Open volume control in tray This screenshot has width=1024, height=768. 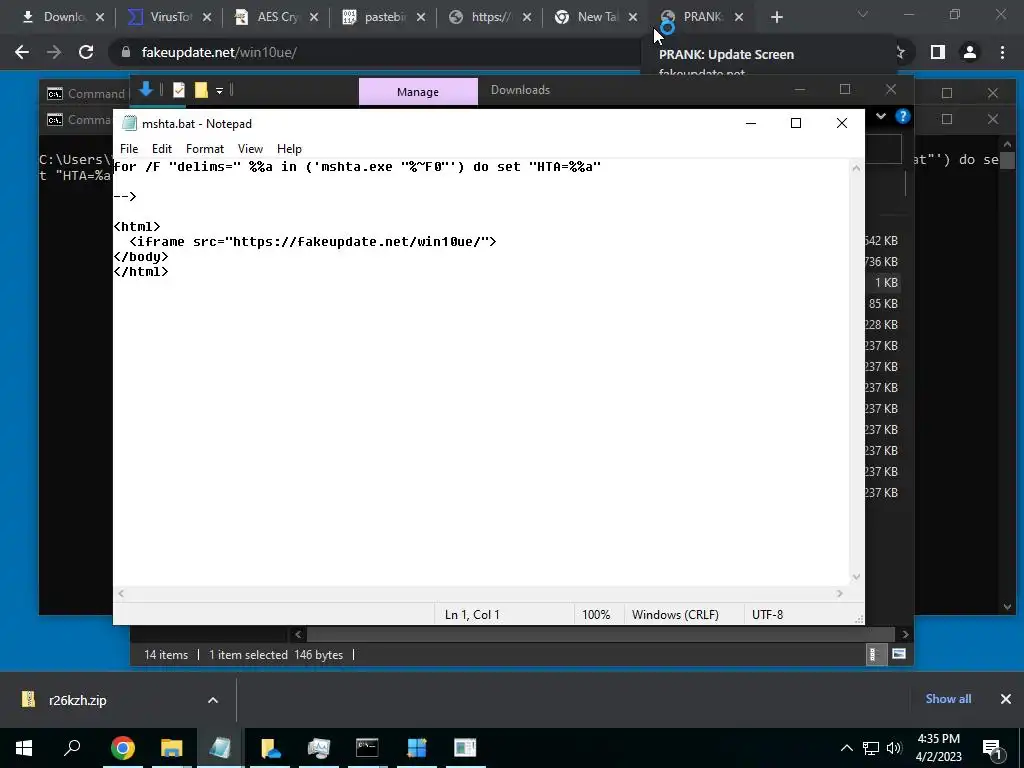pyautogui.click(x=894, y=748)
